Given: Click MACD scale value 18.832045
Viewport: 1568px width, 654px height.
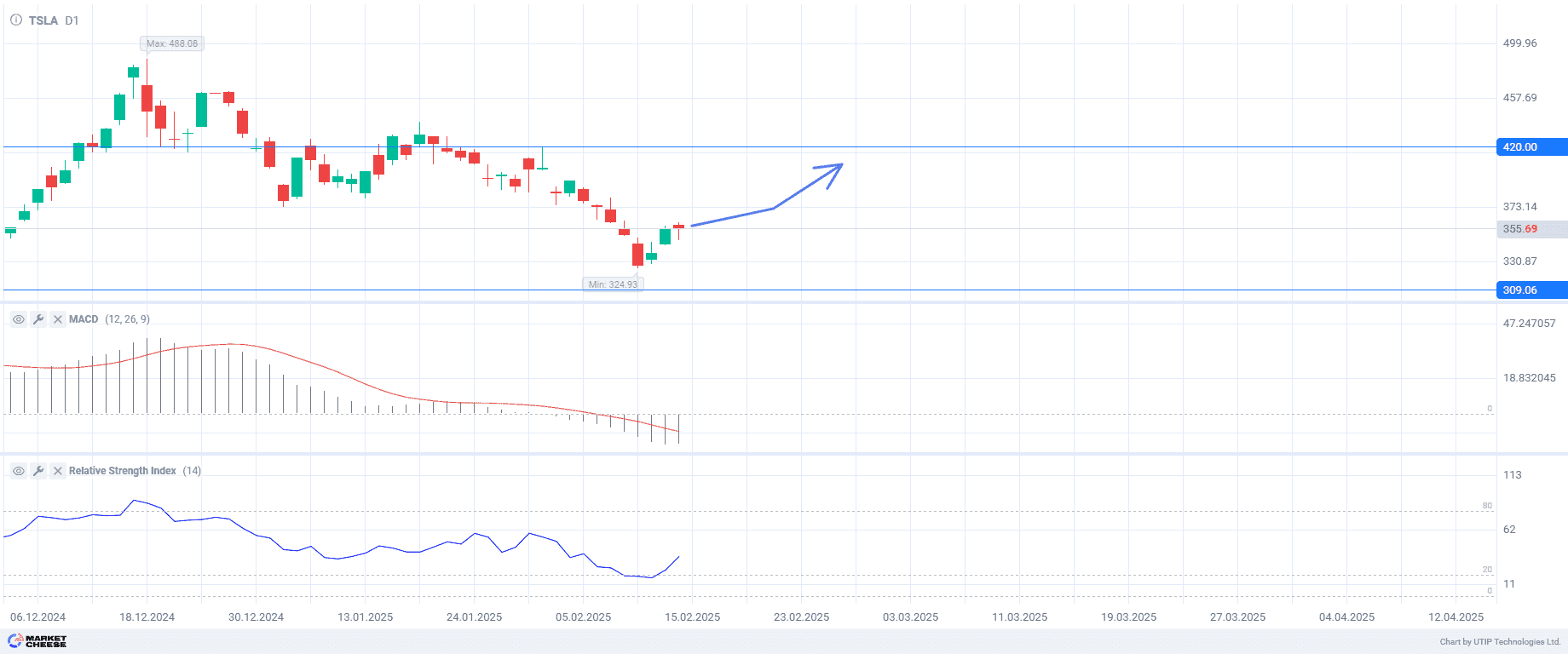Looking at the screenshot, I should (x=1530, y=378).
